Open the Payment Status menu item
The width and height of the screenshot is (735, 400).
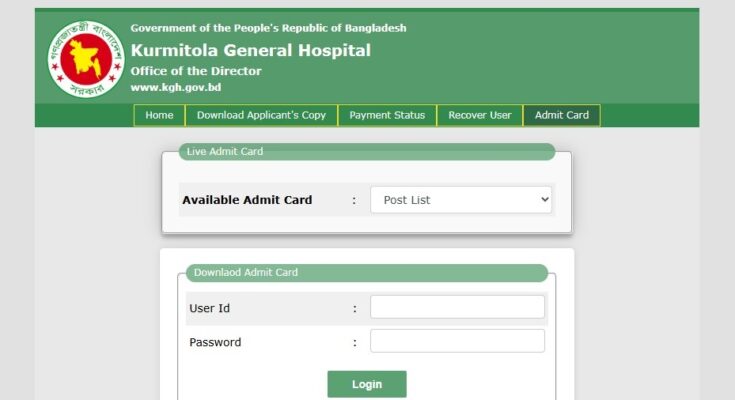point(387,115)
